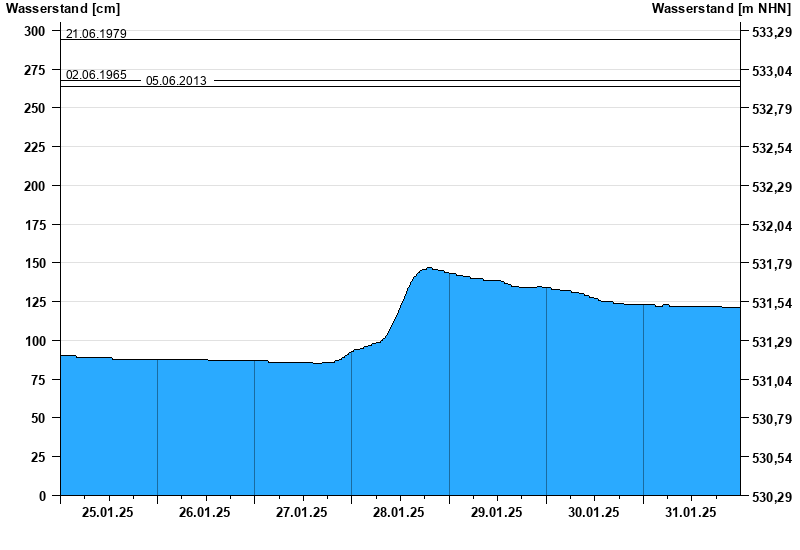Pick the 30.01.25 date label
Viewport: 800px width, 550px height.
pos(593,513)
